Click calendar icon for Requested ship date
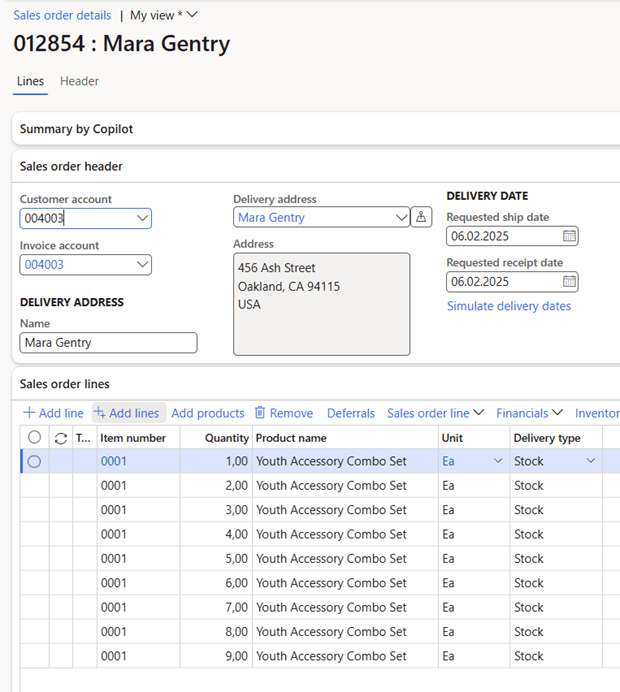 [x=569, y=237]
